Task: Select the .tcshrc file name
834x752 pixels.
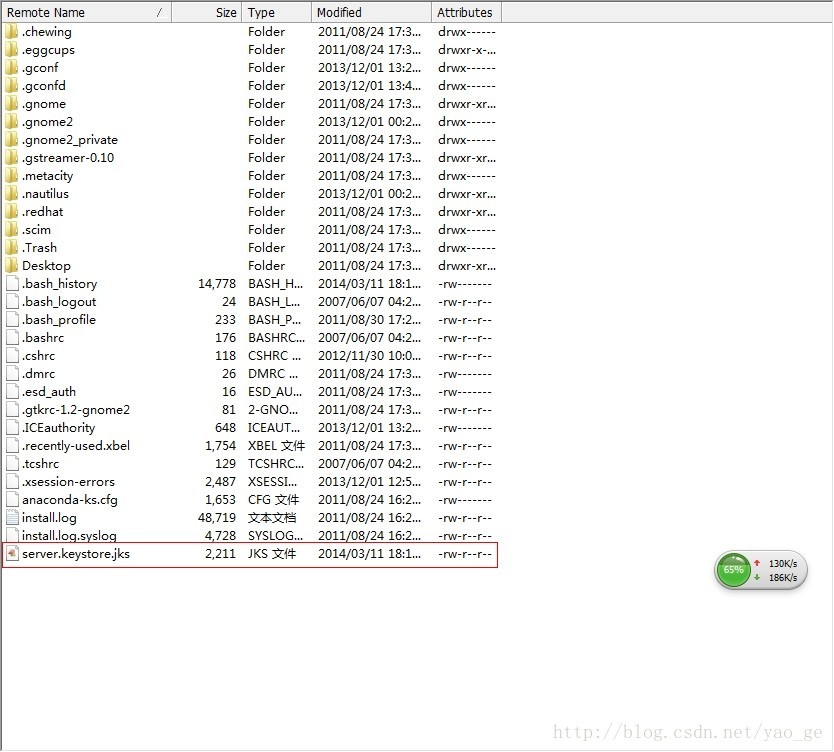Action: pyautogui.click(x=40, y=464)
